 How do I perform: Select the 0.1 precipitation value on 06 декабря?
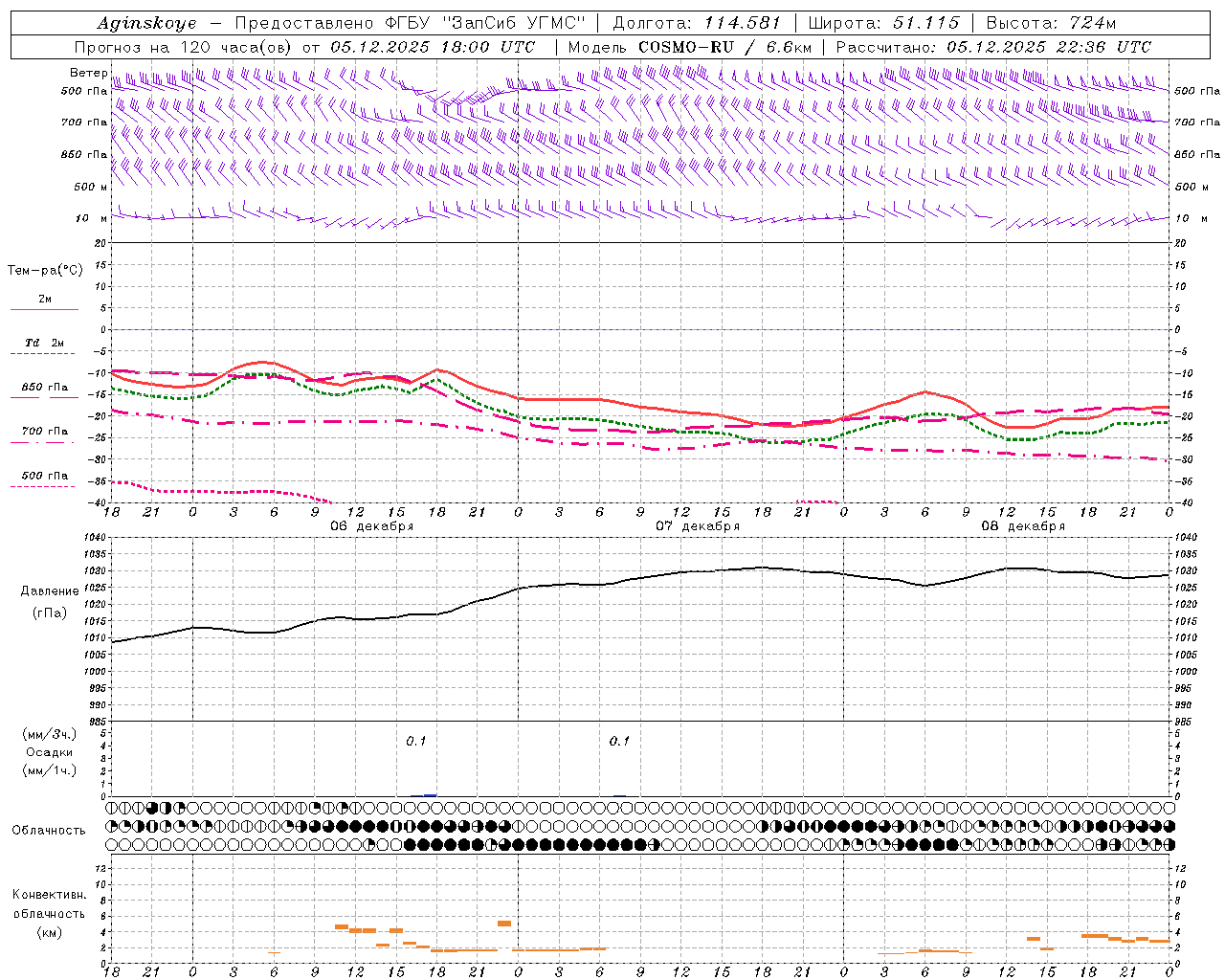coord(415,741)
